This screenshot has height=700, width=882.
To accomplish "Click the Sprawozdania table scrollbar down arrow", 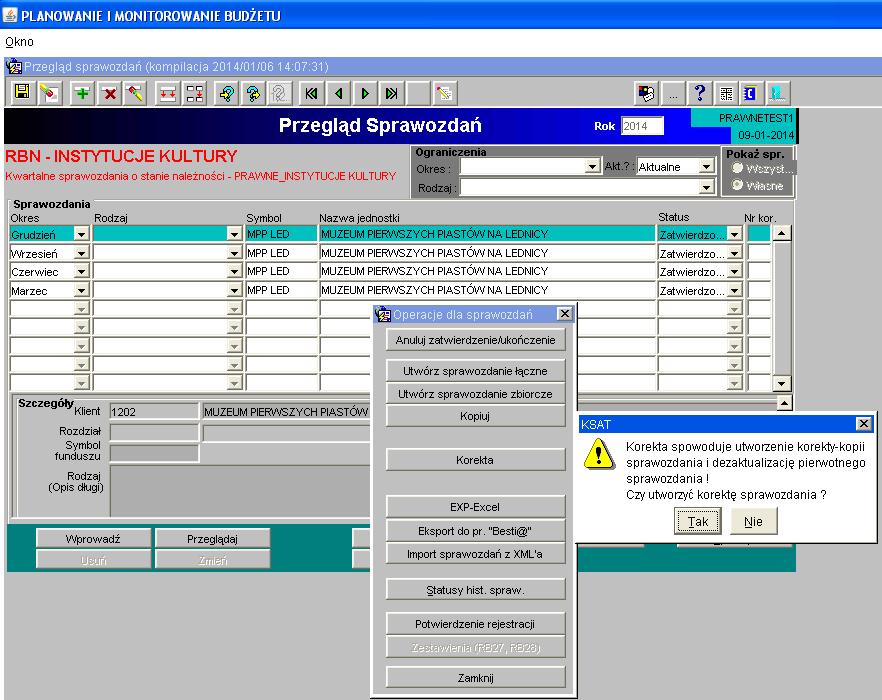I will pos(782,384).
